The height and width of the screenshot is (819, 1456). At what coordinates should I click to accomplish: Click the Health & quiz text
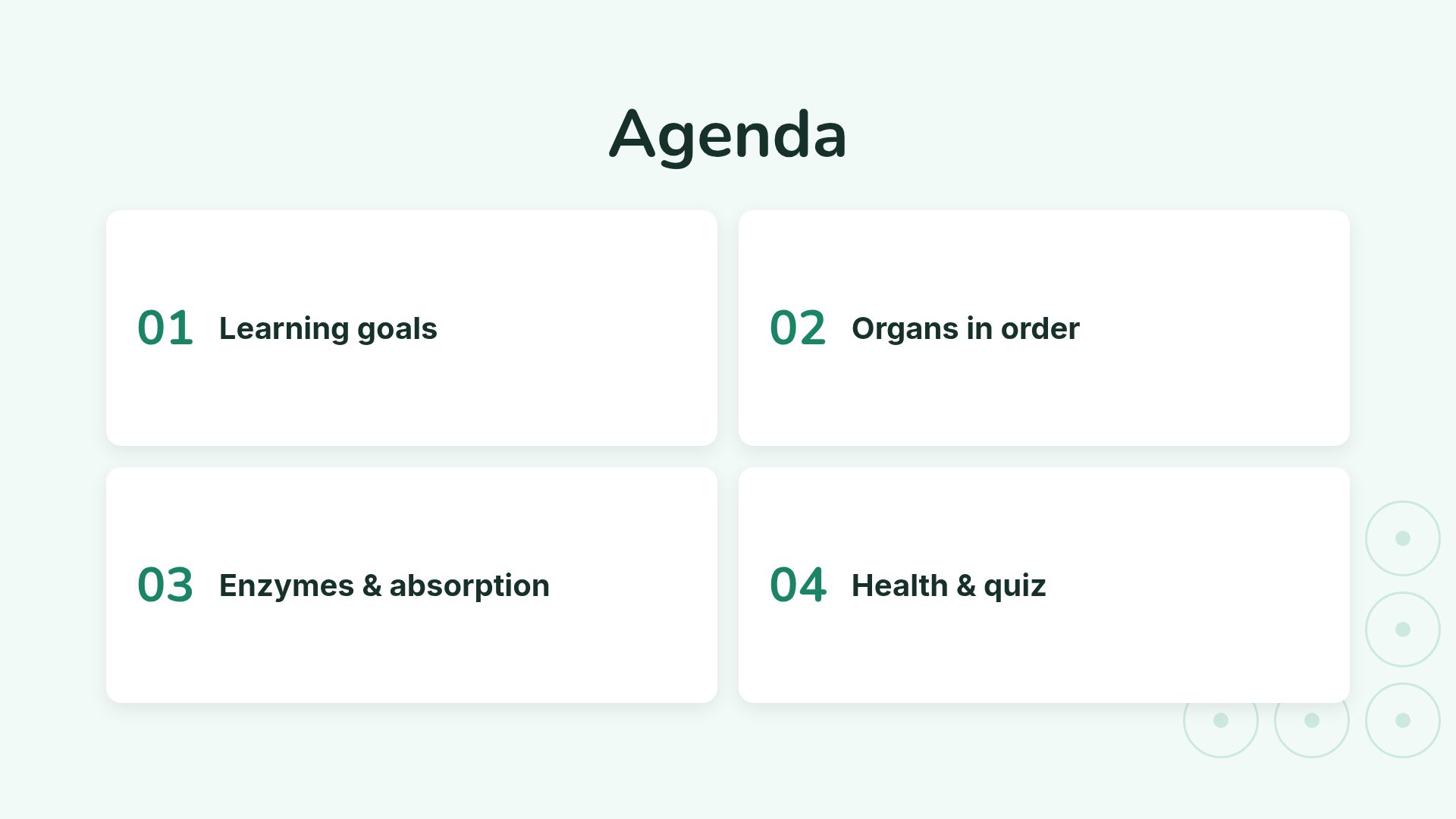click(x=949, y=586)
